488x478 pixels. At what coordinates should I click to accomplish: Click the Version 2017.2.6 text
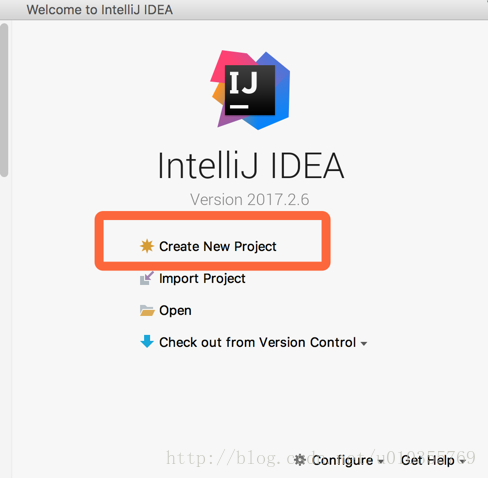250,200
